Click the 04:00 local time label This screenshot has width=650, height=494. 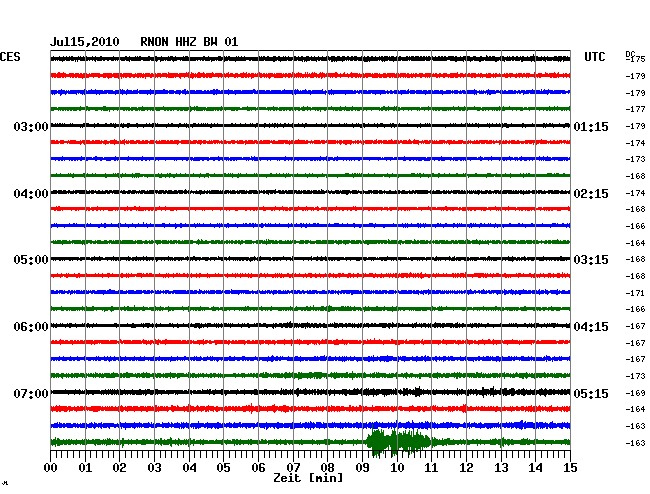31,194
